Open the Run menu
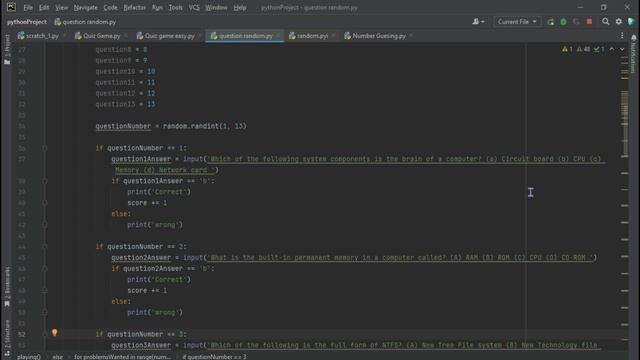Viewport: 640px width, 360px height. click(x=157, y=7)
